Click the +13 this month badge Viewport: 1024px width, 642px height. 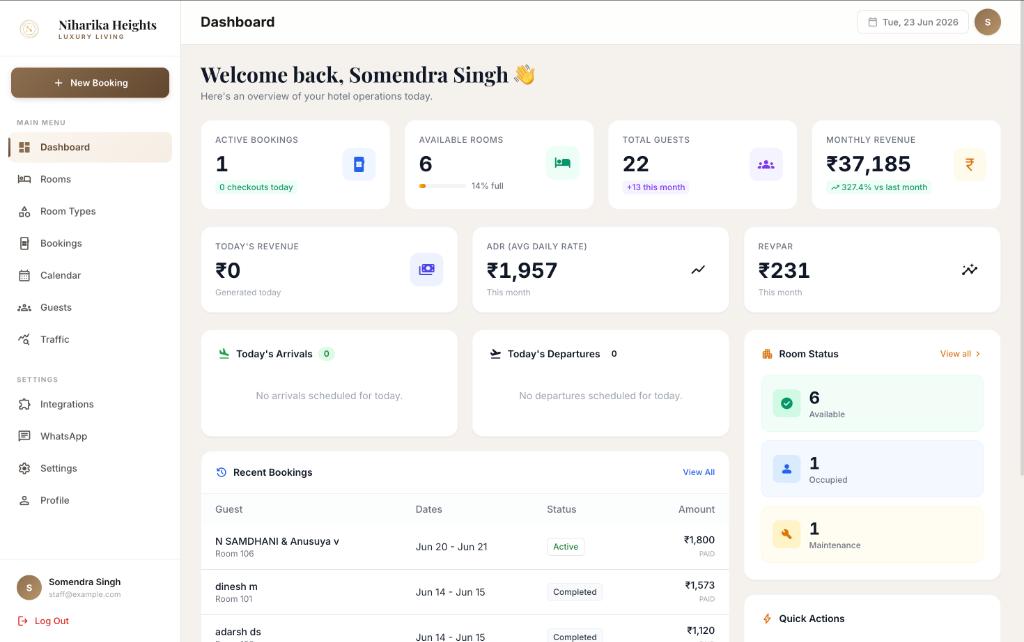coord(656,187)
